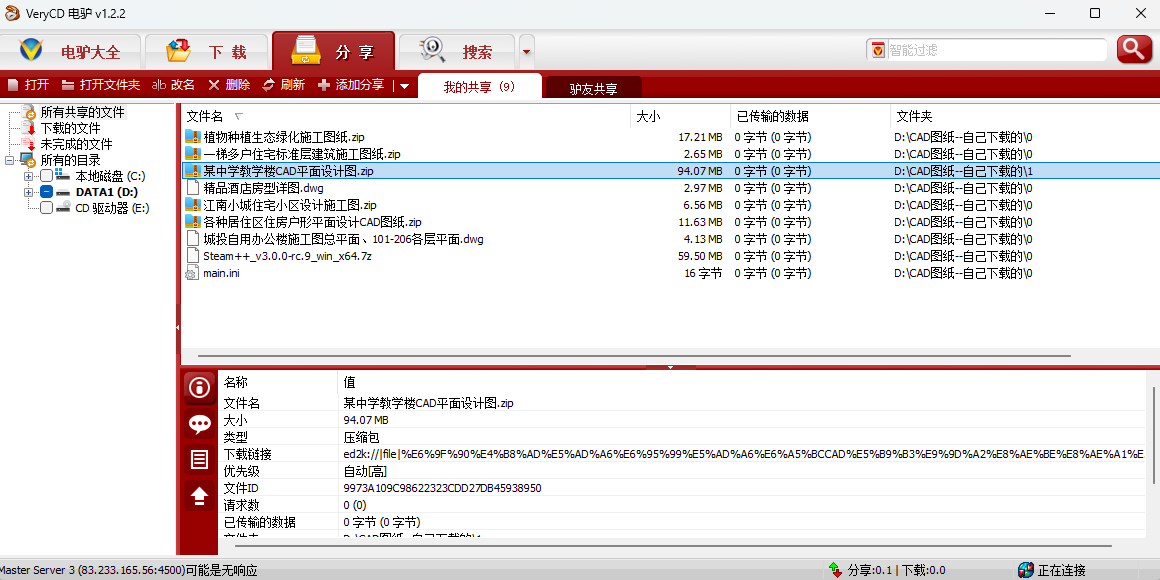Viewport: 1160px width, 580px height.
Task: Open the comments speech bubble panel
Action: (x=199, y=424)
